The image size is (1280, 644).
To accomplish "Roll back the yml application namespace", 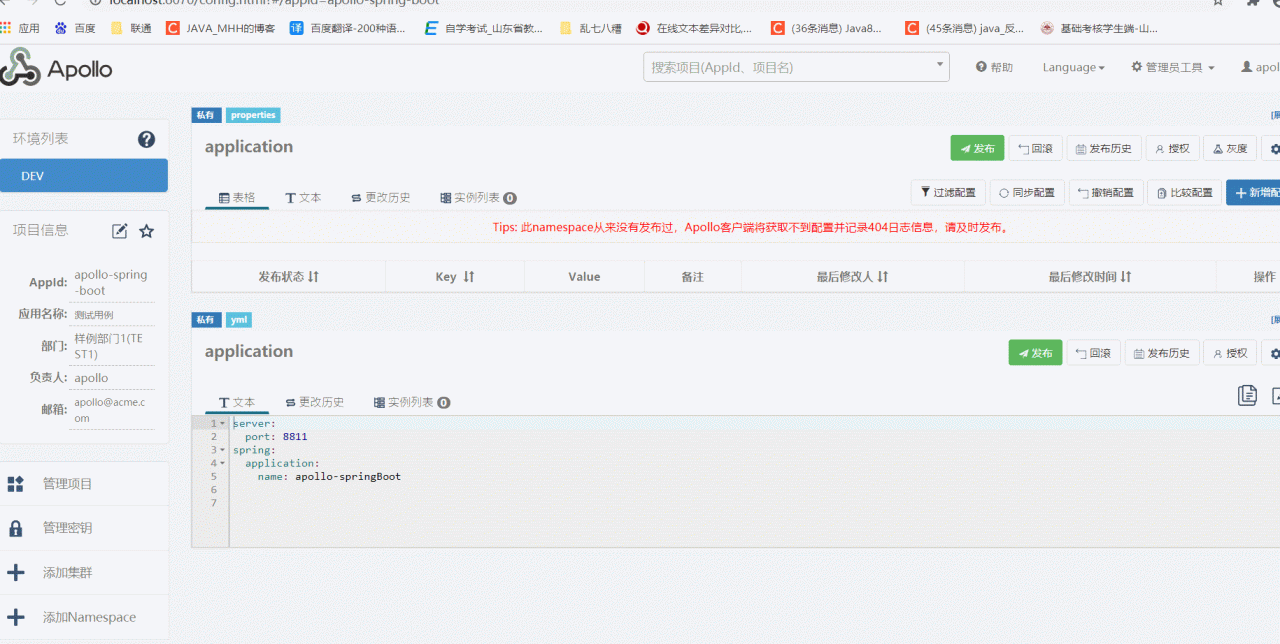I will (x=1093, y=352).
